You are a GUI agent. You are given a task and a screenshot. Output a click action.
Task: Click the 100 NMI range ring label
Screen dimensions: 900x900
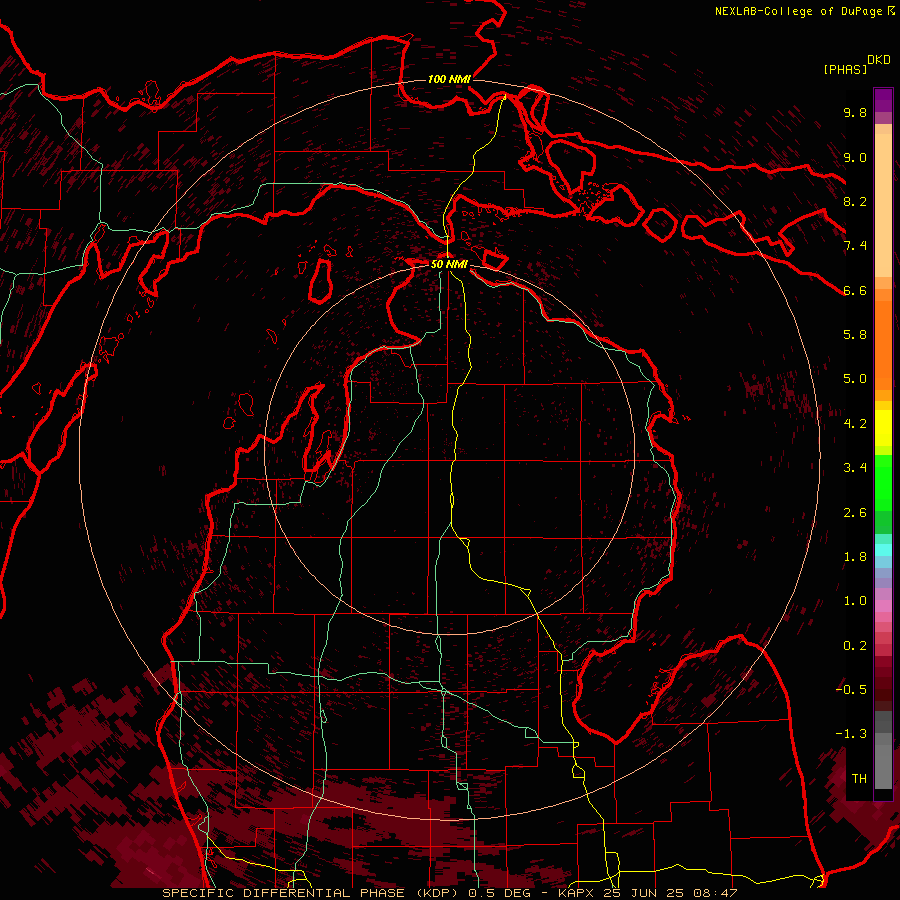pos(449,79)
